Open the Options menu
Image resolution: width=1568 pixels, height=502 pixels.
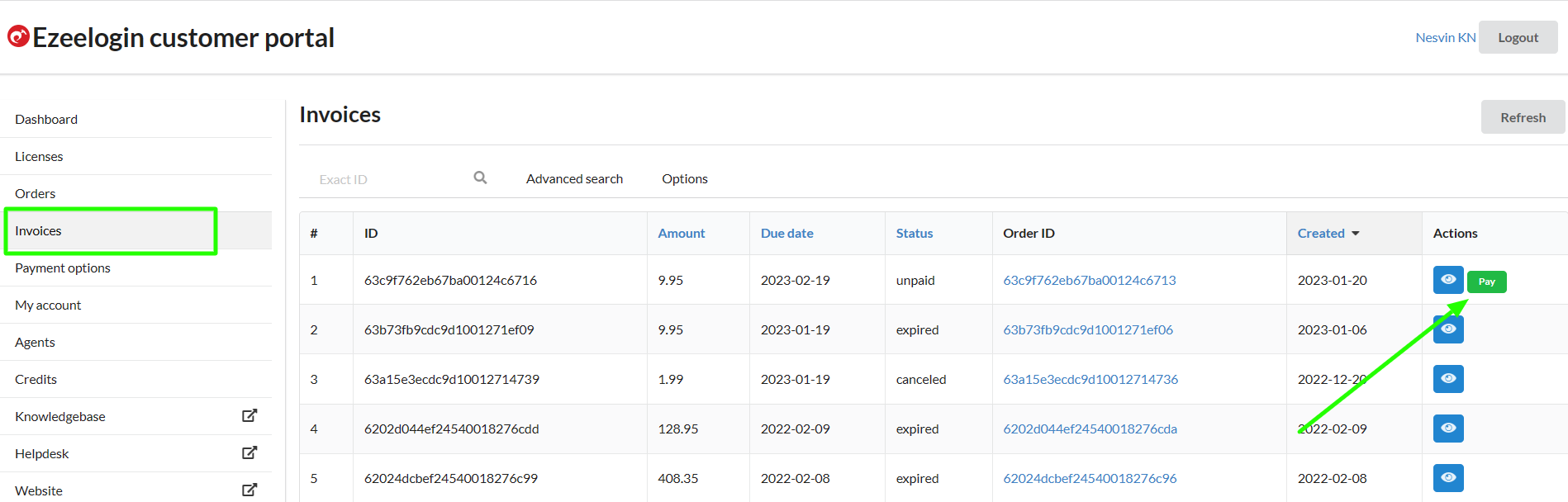click(684, 179)
